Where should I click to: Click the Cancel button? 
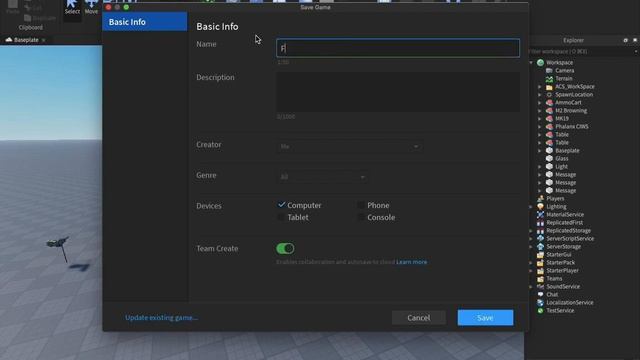418,318
